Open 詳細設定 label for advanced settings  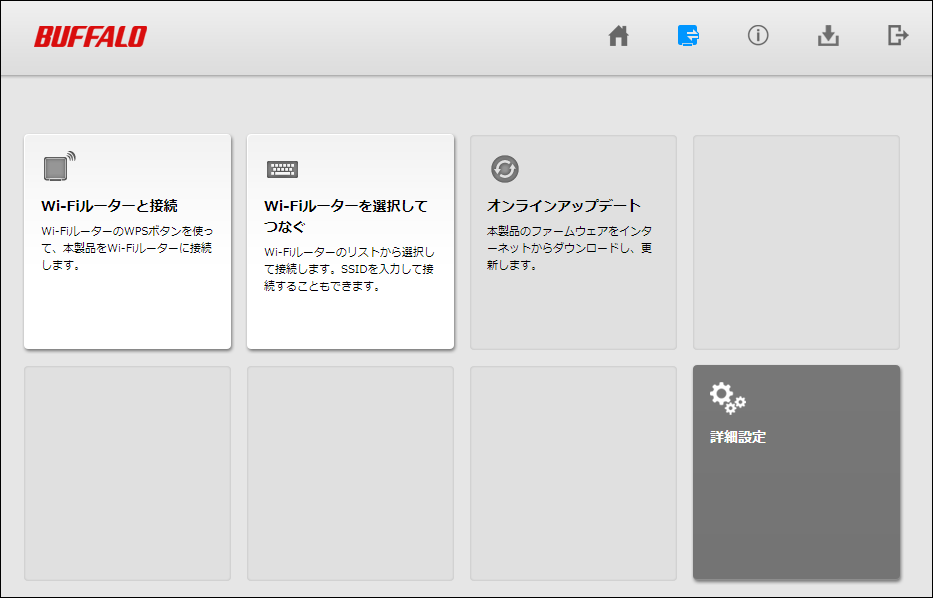(738, 437)
